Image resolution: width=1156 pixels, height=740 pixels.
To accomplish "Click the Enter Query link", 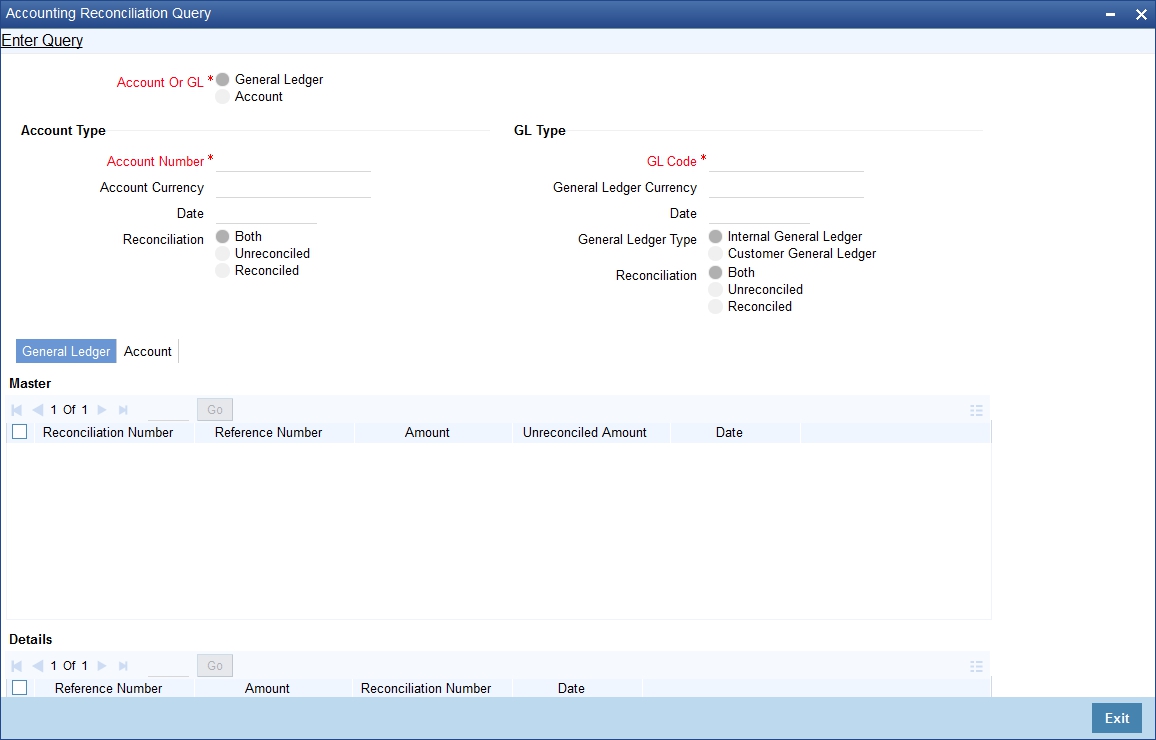I will pos(42,40).
